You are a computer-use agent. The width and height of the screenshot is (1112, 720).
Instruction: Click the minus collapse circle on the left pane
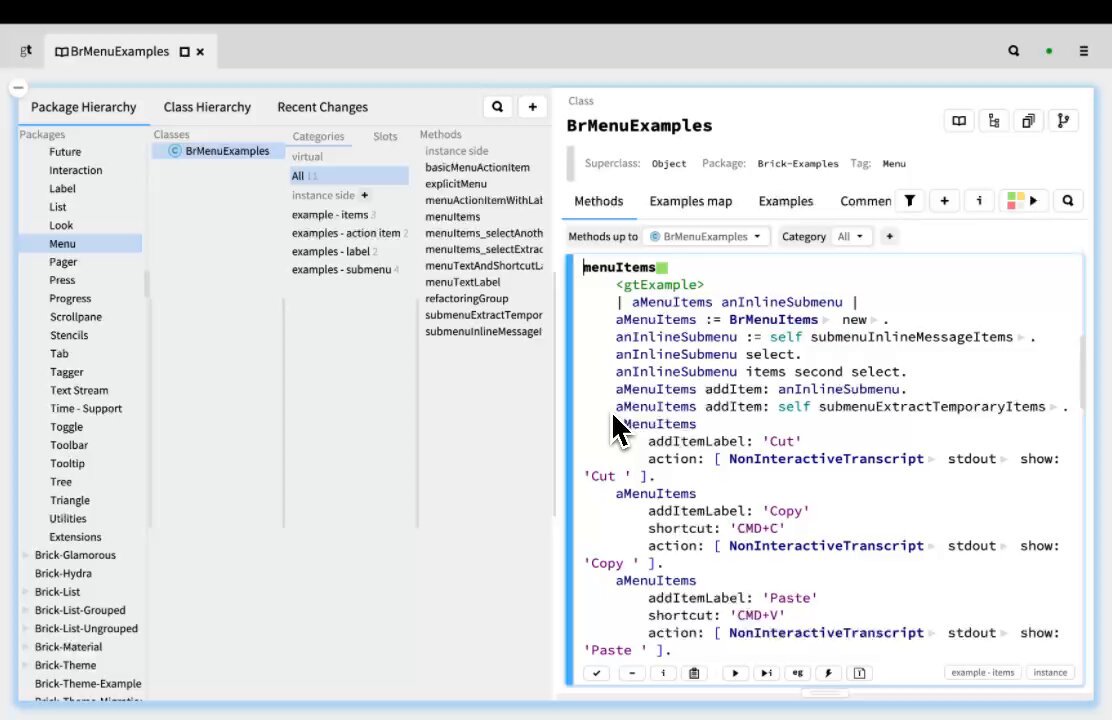[18, 87]
